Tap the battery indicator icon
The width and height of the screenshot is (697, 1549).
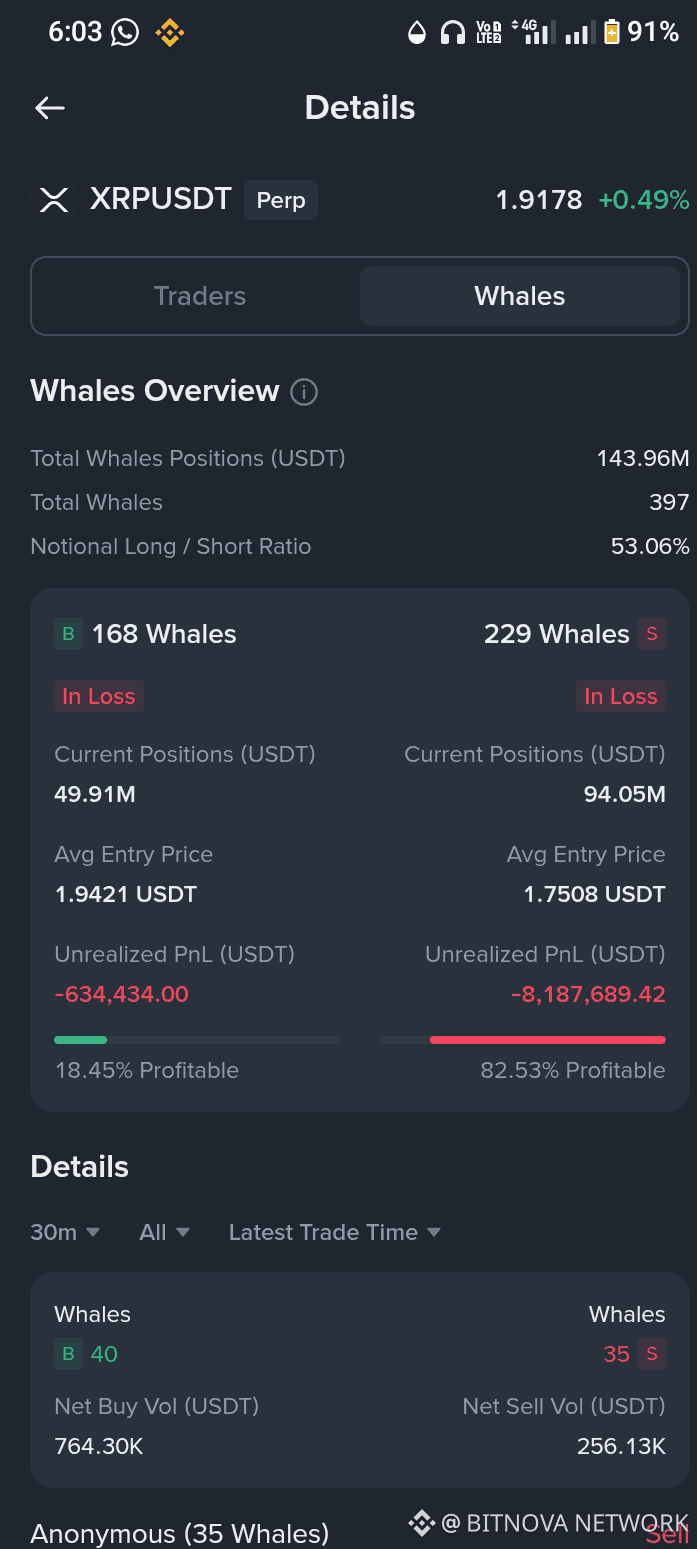[611, 33]
